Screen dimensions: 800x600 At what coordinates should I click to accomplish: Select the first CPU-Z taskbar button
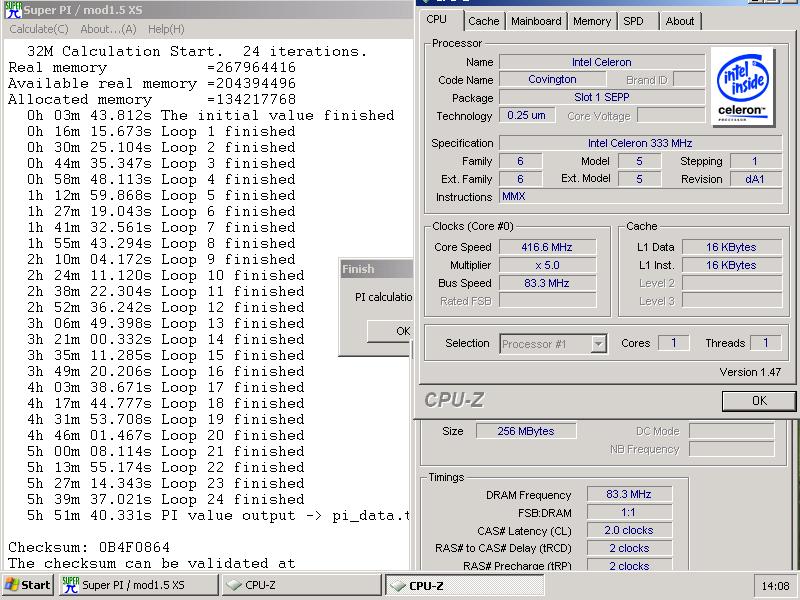pyautogui.click(x=302, y=585)
